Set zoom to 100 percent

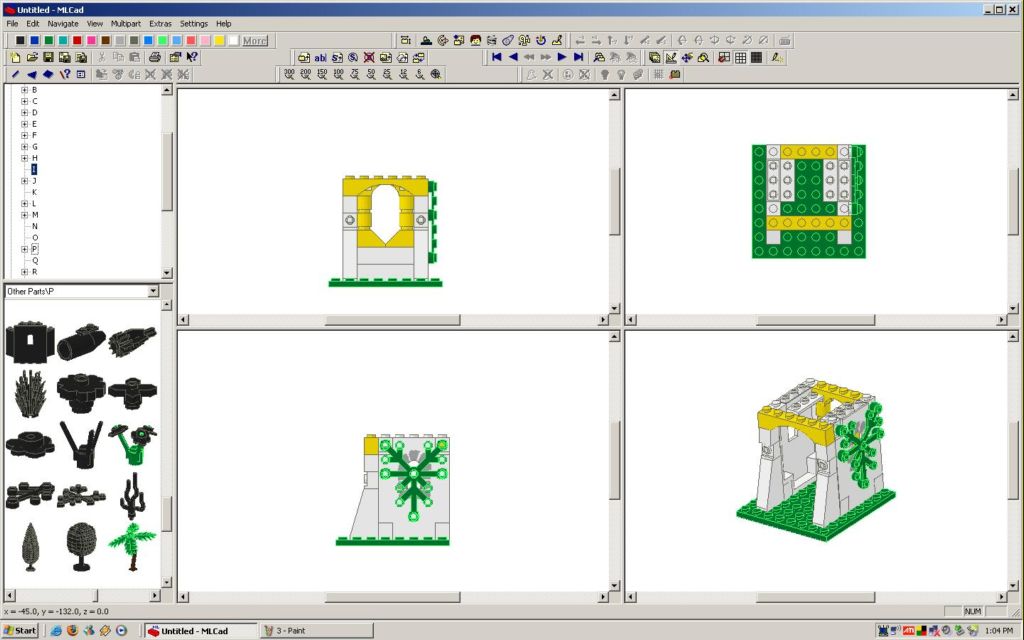(338, 74)
